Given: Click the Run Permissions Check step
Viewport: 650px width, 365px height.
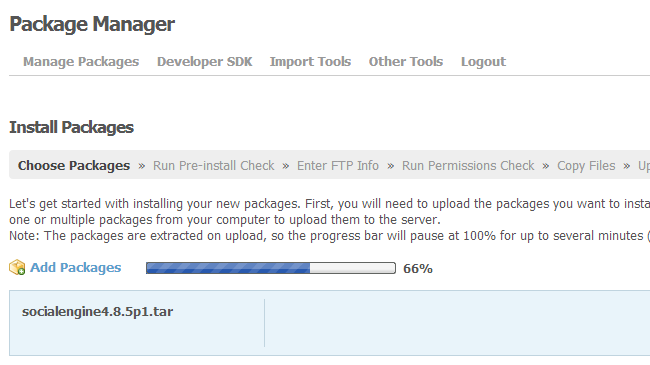Looking at the screenshot, I should tap(468, 165).
